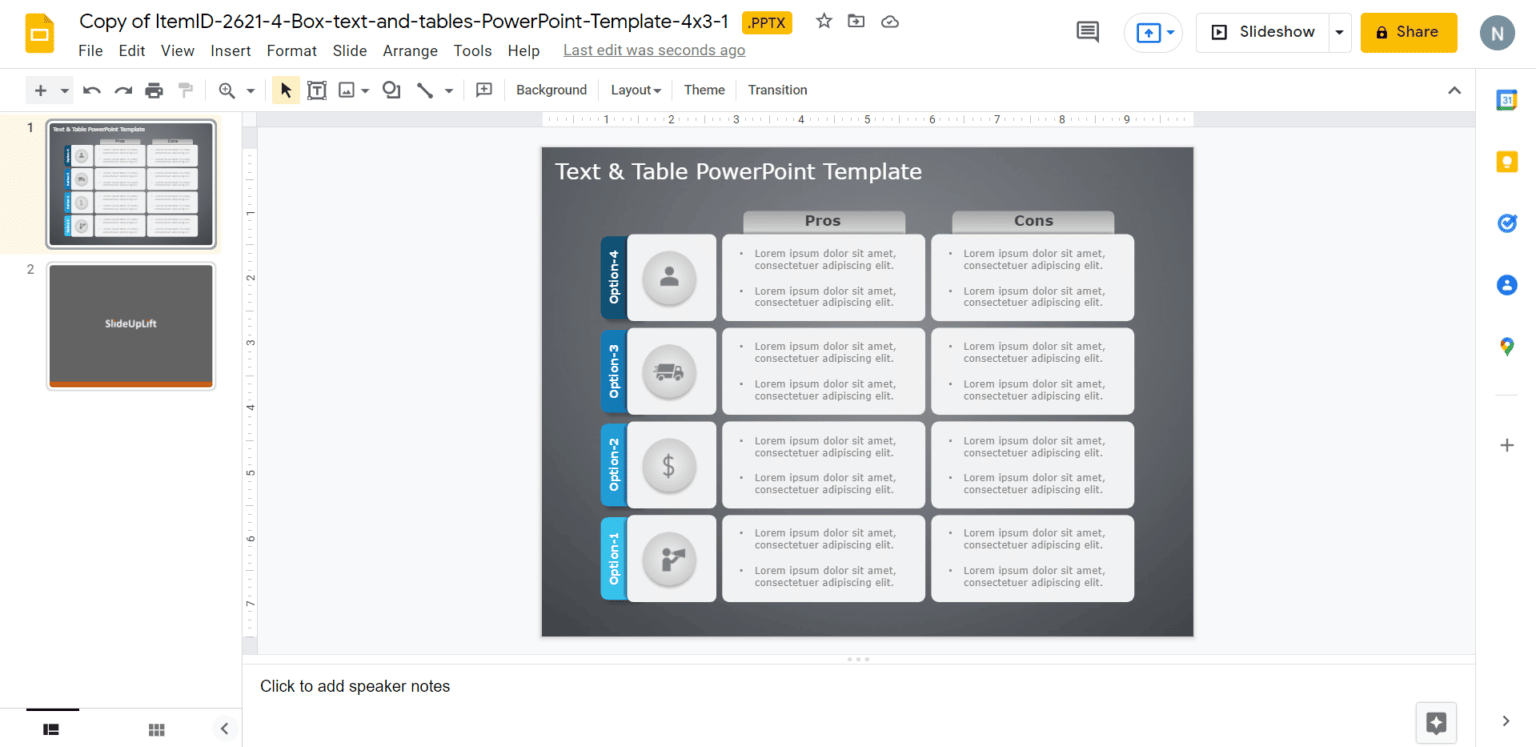Open Google Calendar from the side panel

coord(1507,100)
